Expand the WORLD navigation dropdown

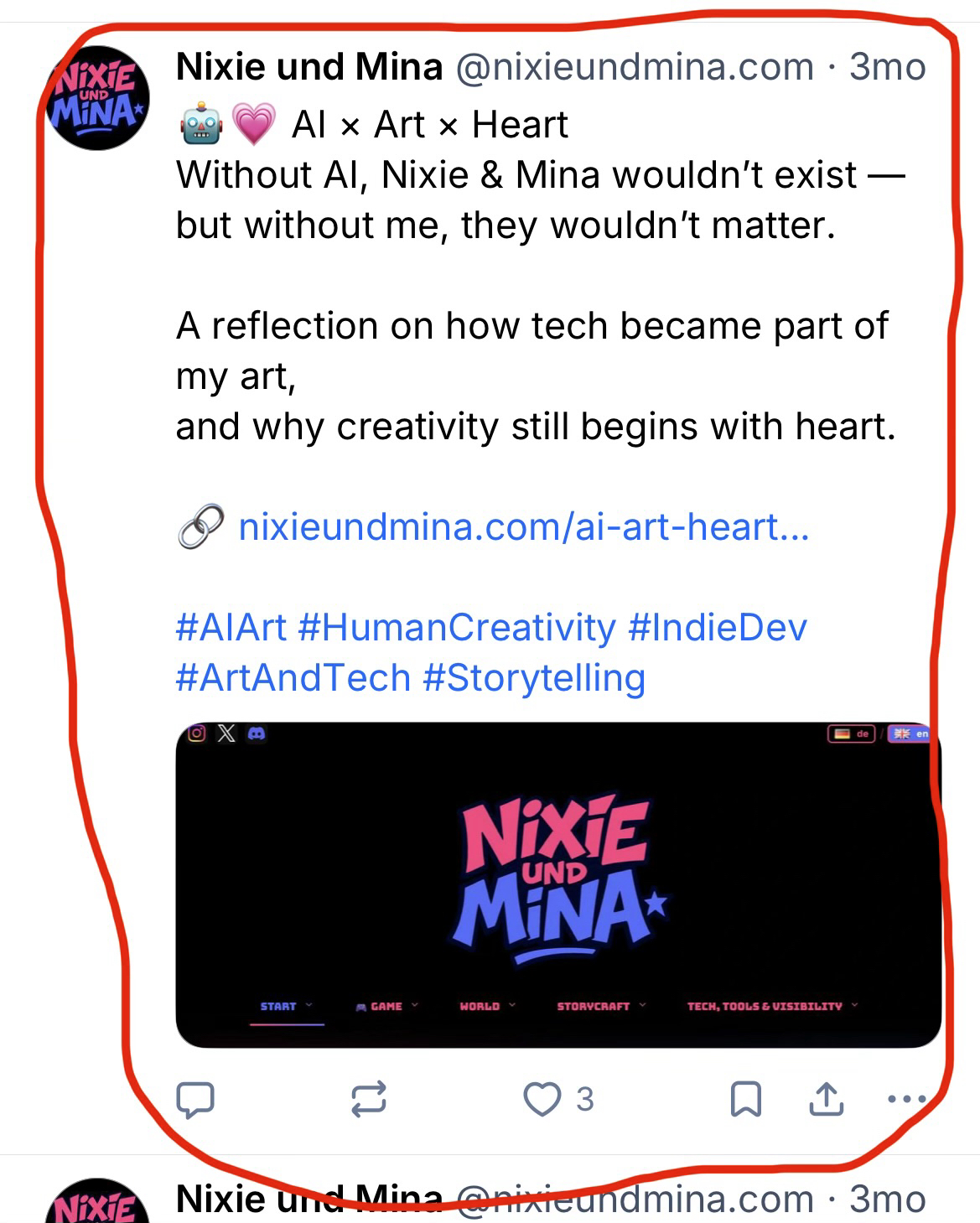(487, 1006)
